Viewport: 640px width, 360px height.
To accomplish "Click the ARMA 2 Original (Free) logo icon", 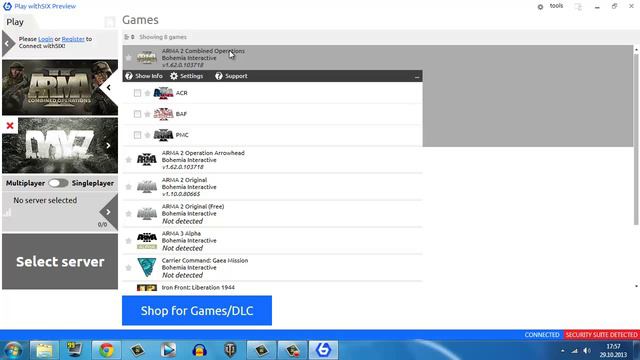I will coord(147,213).
